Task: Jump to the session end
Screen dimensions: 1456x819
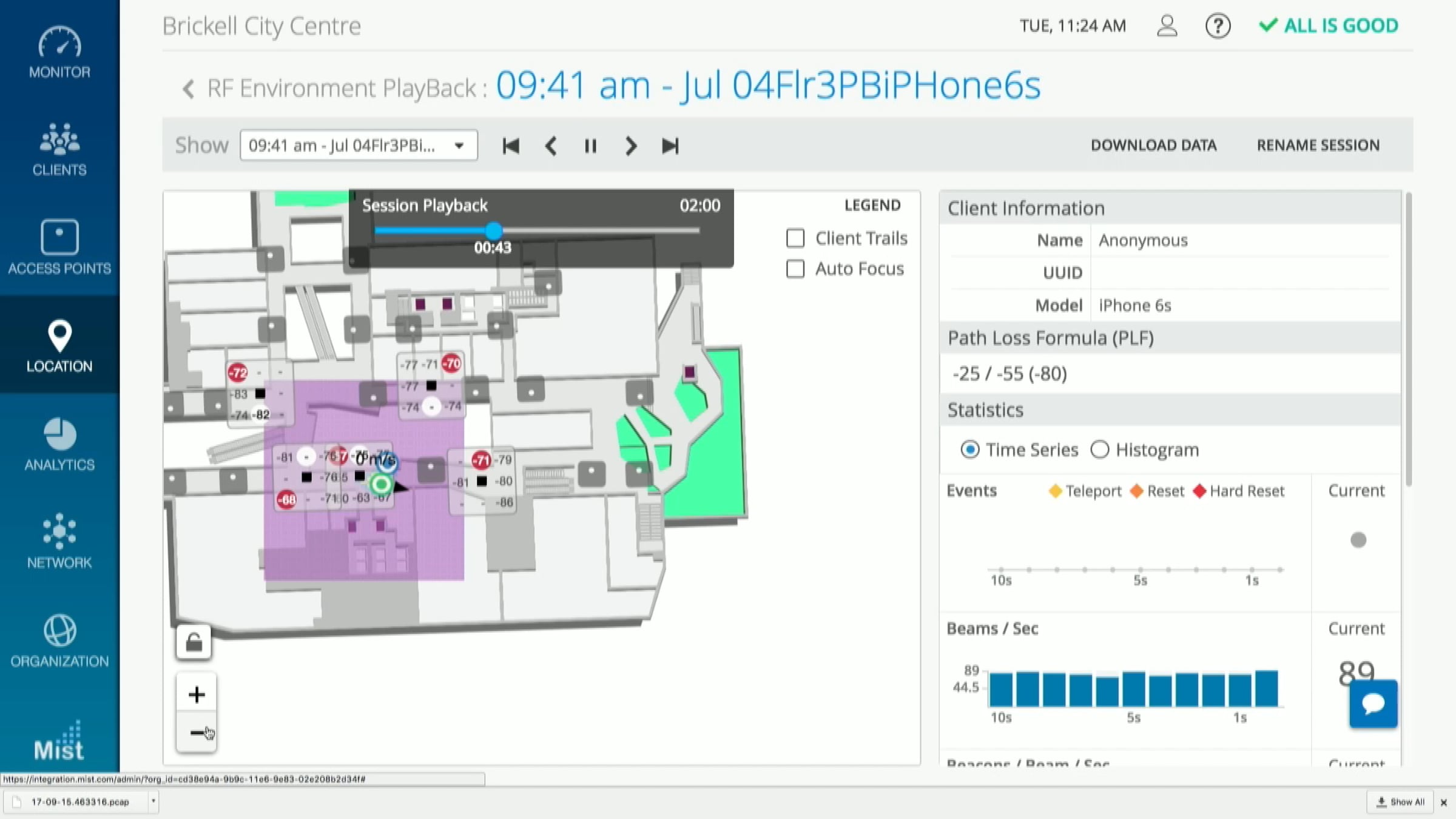Action: 670,146
